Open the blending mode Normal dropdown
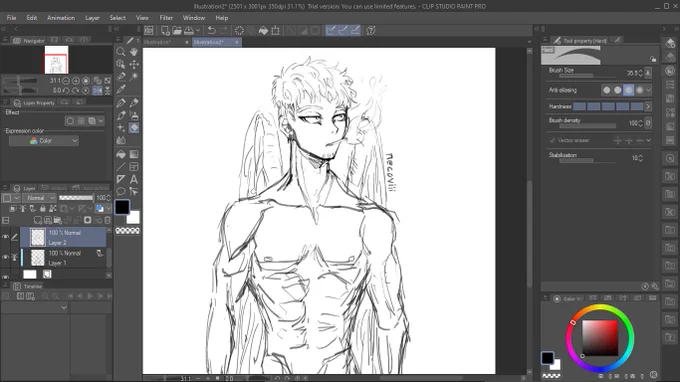The width and height of the screenshot is (680, 382). click(39, 198)
